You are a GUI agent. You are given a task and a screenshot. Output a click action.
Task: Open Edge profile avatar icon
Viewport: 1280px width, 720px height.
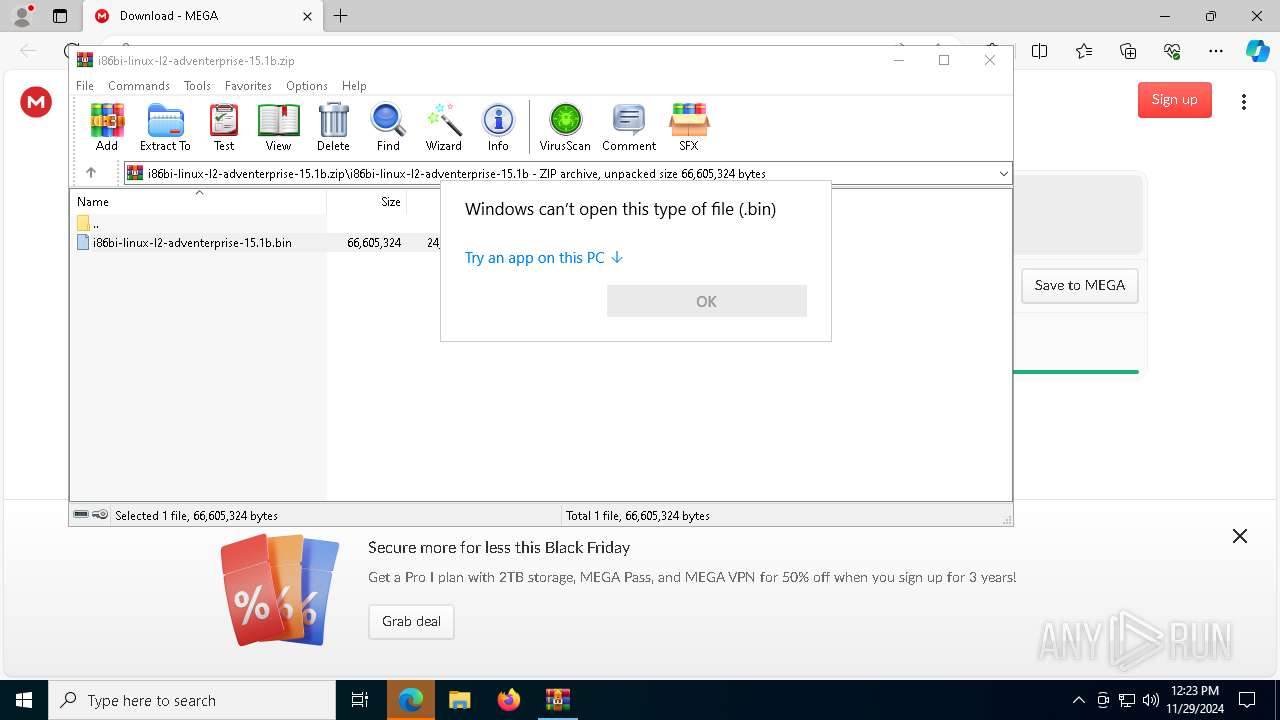point(22,16)
